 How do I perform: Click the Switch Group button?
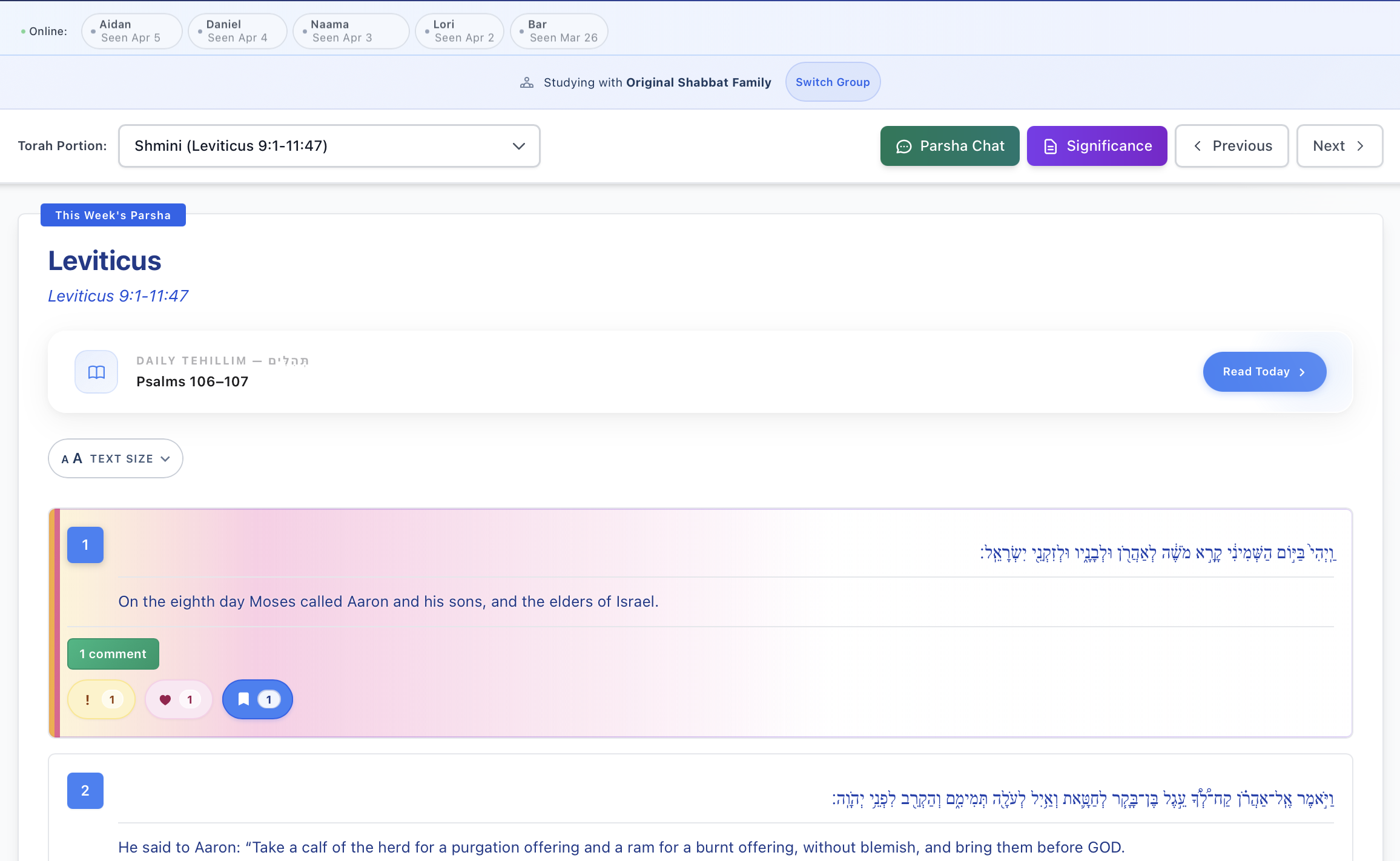[833, 82]
